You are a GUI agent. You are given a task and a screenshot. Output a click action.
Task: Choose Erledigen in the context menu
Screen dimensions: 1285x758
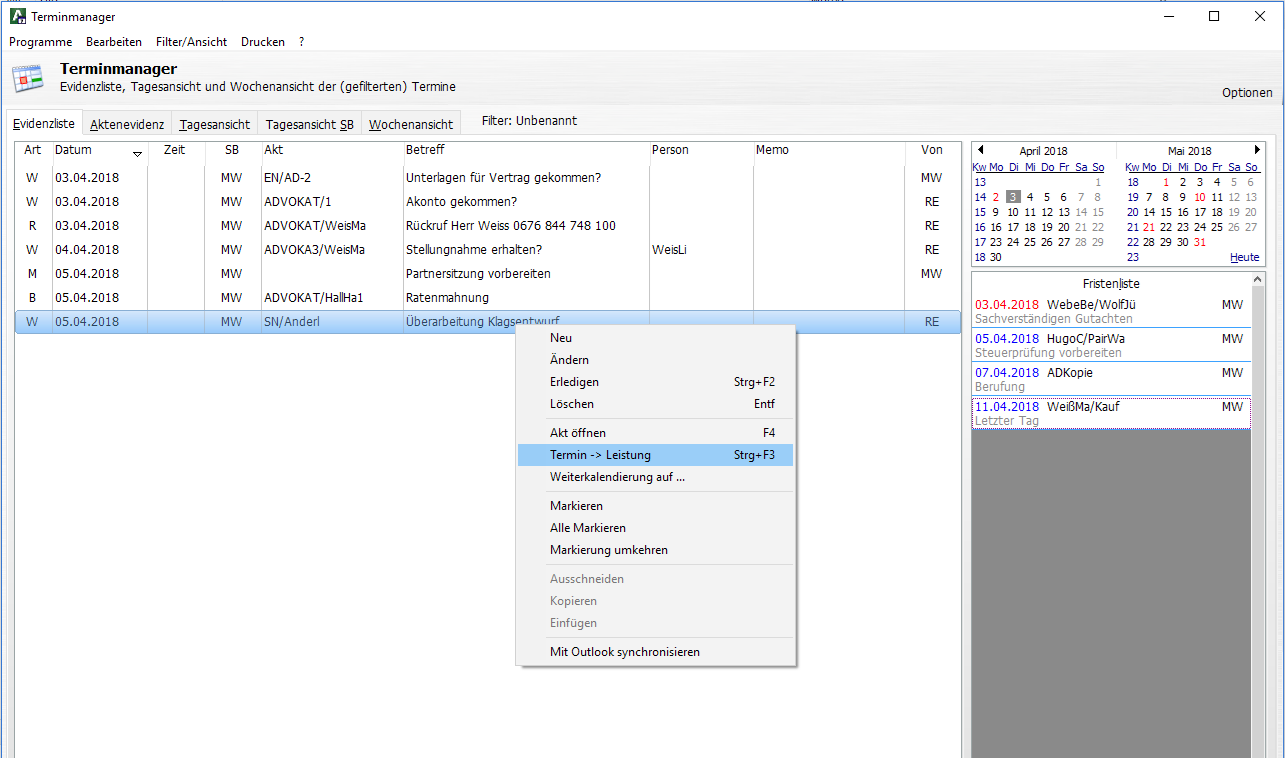[656, 382]
